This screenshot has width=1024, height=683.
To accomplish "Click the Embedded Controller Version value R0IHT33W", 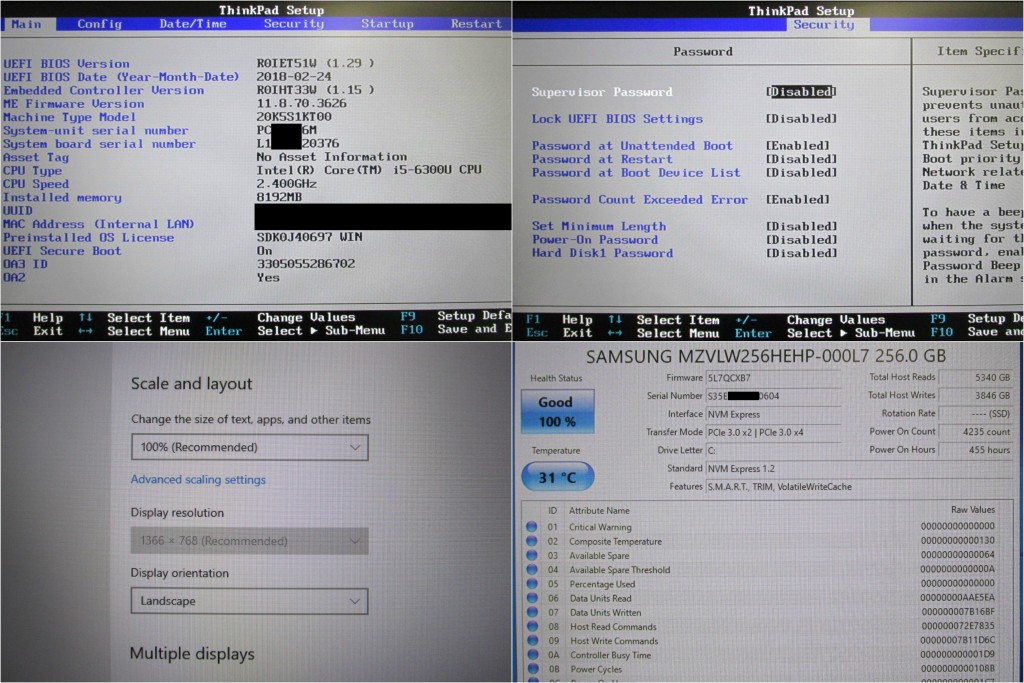I will (x=315, y=90).
